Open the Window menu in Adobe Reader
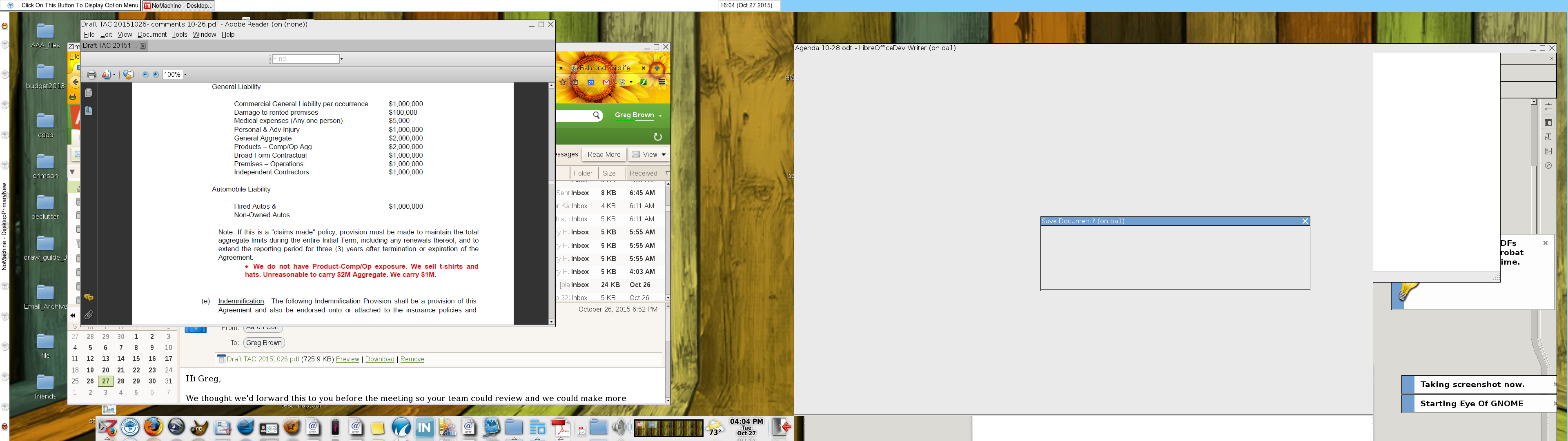This screenshot has width=1568, height=441. pyautogui.click(x=205, y=35)
